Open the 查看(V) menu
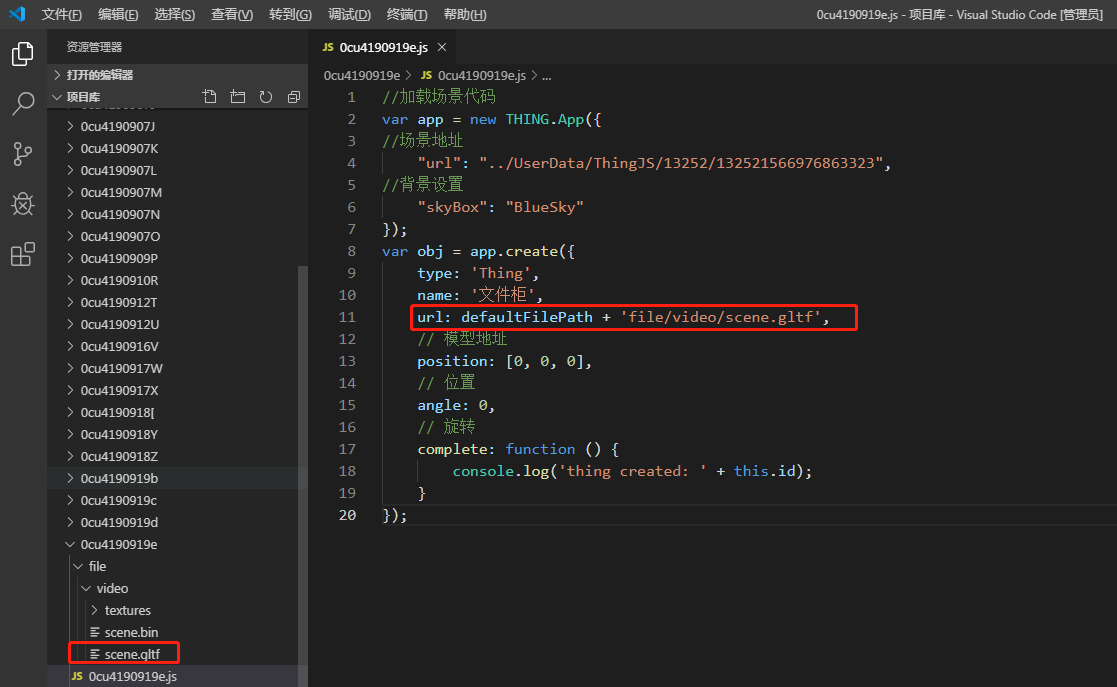 click(232, 14)
